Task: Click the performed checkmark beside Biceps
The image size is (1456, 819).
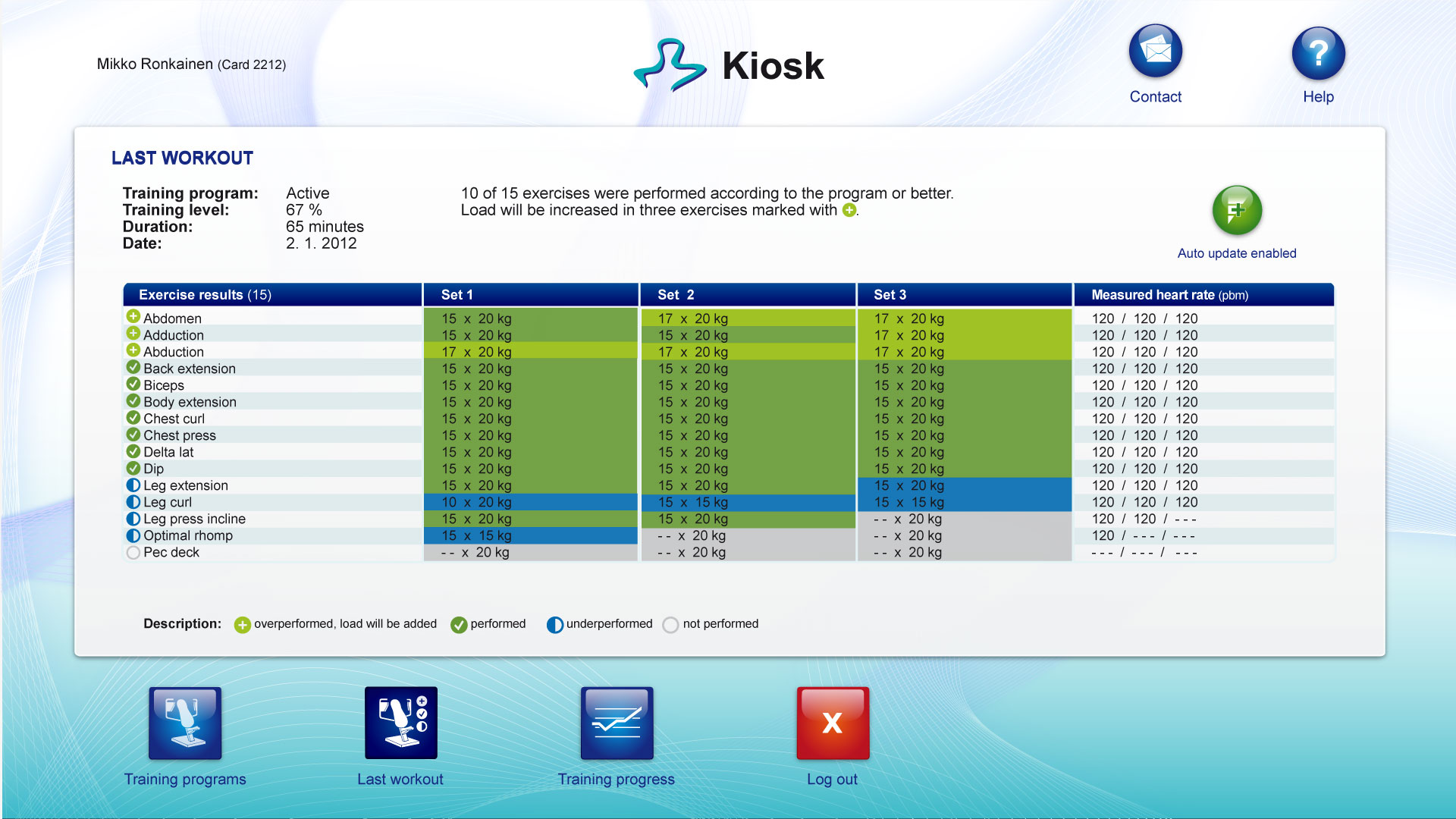Action: click(x=133, y=384)
